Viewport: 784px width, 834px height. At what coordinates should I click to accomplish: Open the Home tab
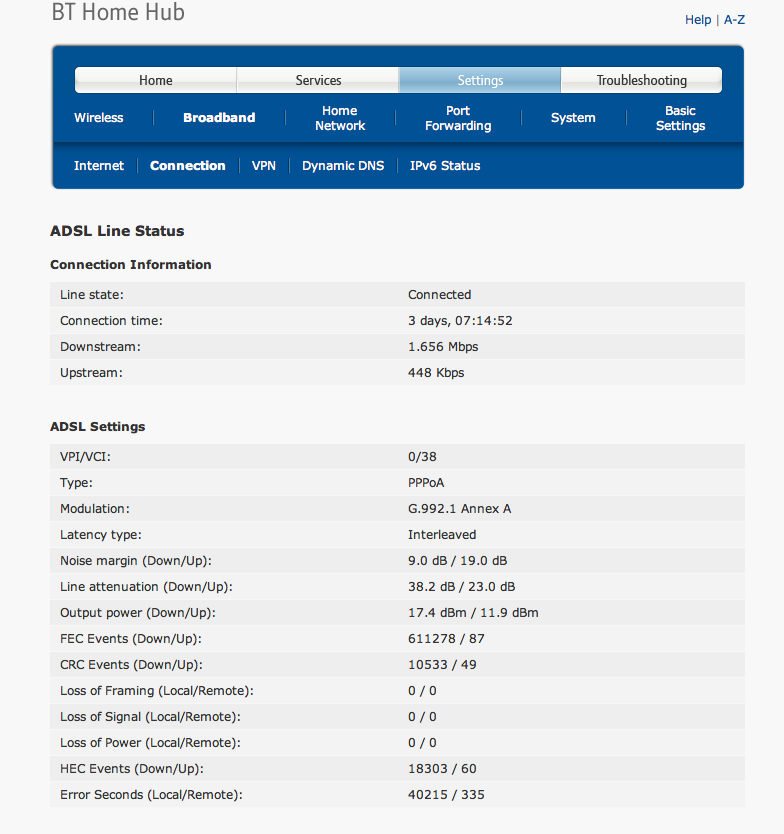click(156, 80)
